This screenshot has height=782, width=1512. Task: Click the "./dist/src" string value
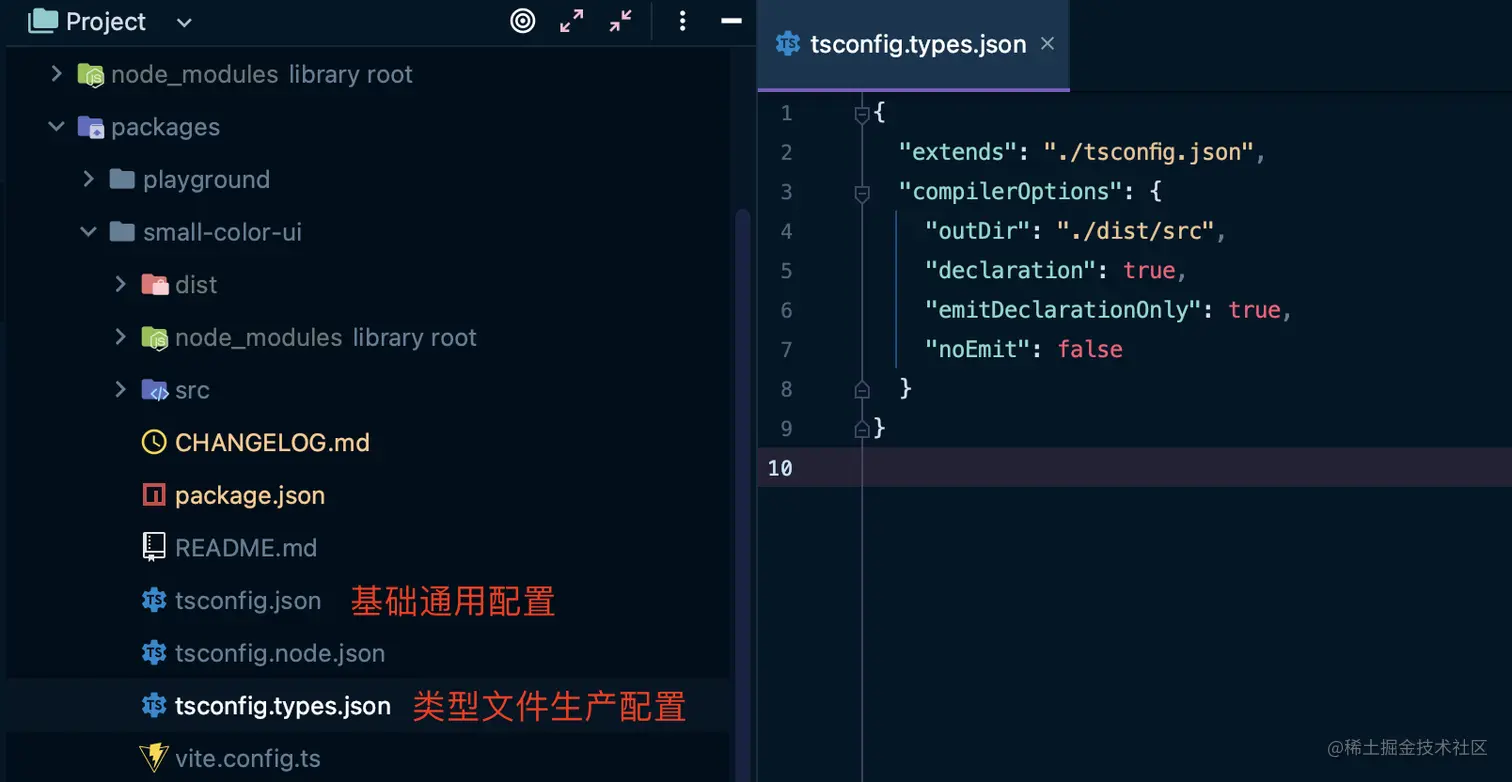pyautogui.click(x=1135, y=231)
